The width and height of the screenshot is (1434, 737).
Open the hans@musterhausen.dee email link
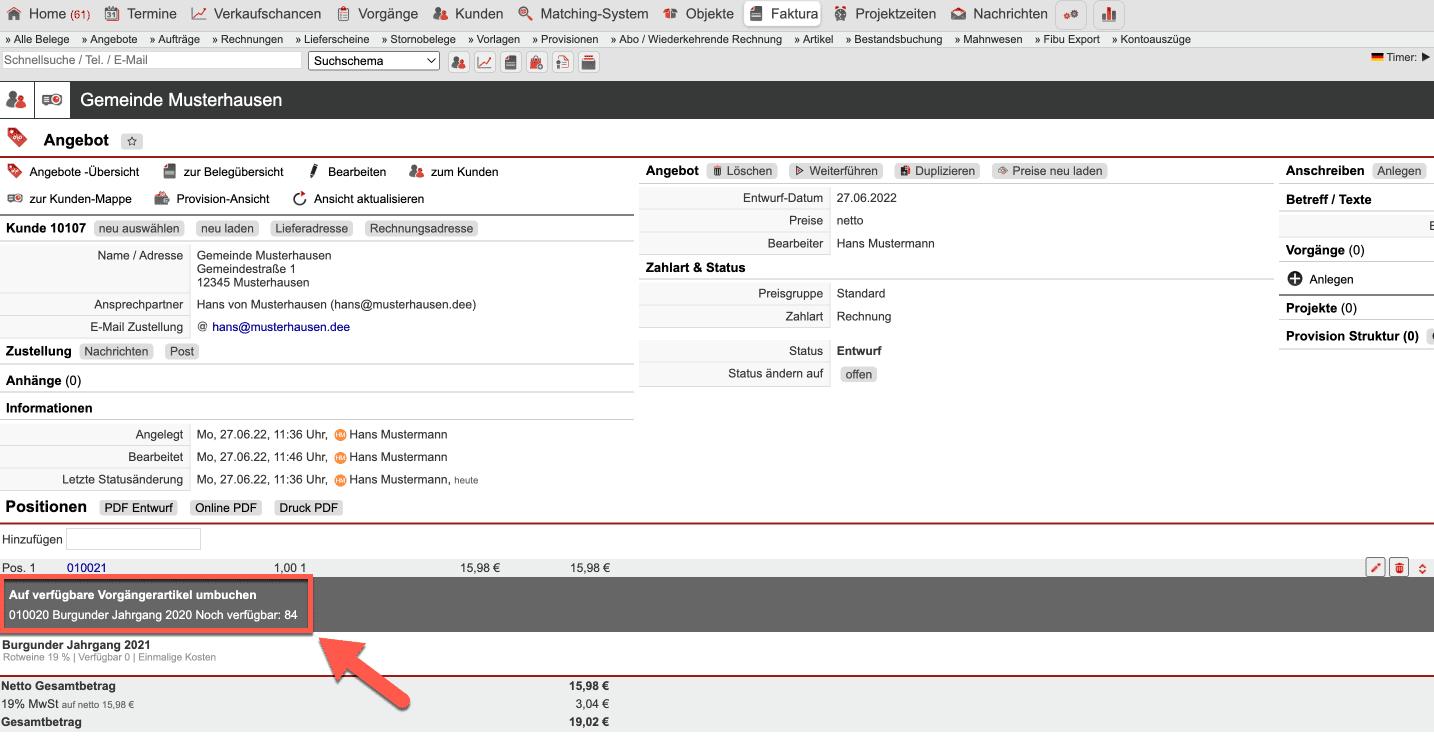tap(280, 327)
